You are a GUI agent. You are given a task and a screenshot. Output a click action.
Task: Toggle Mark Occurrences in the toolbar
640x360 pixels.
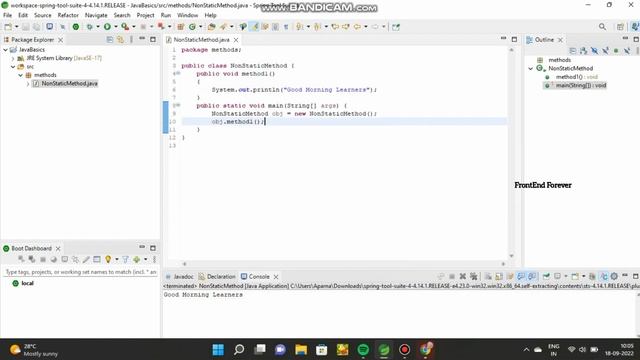[x=254, y=27]
